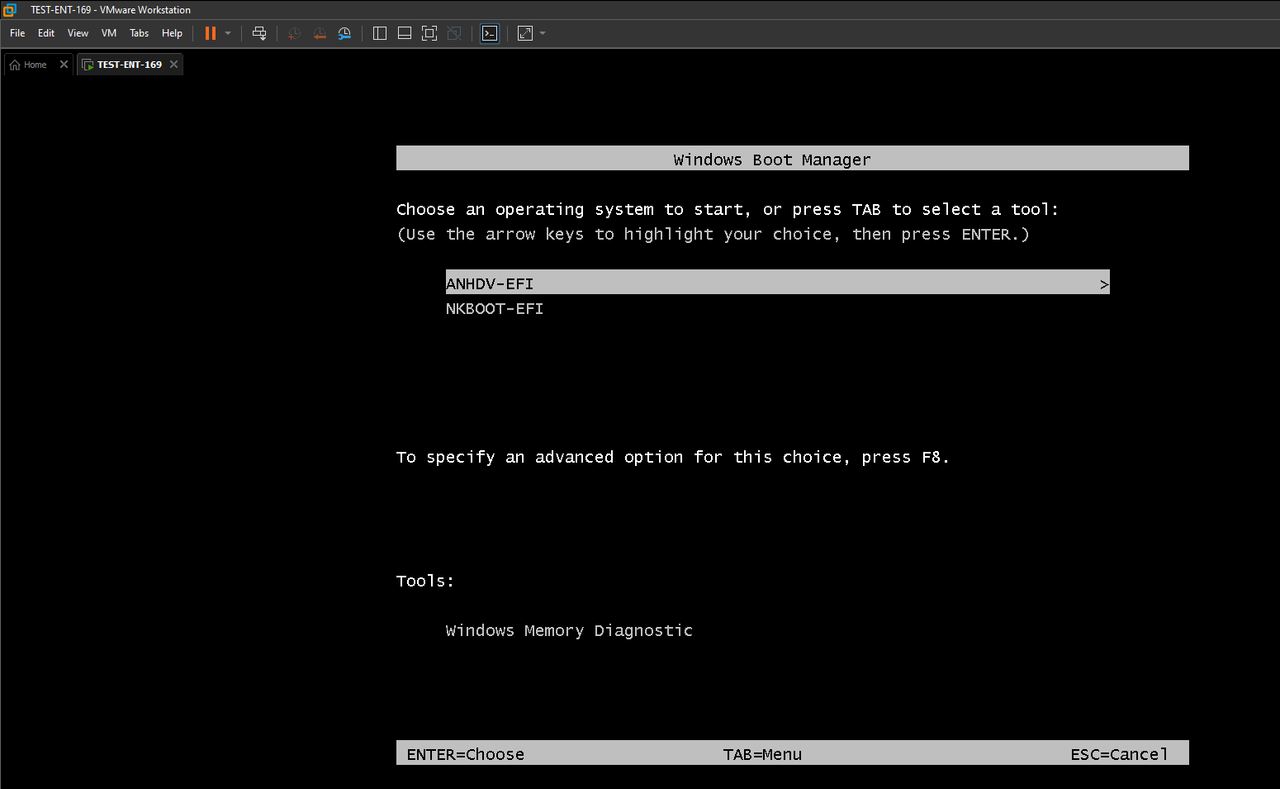Click the full screen mode icon

pos(430,33)
